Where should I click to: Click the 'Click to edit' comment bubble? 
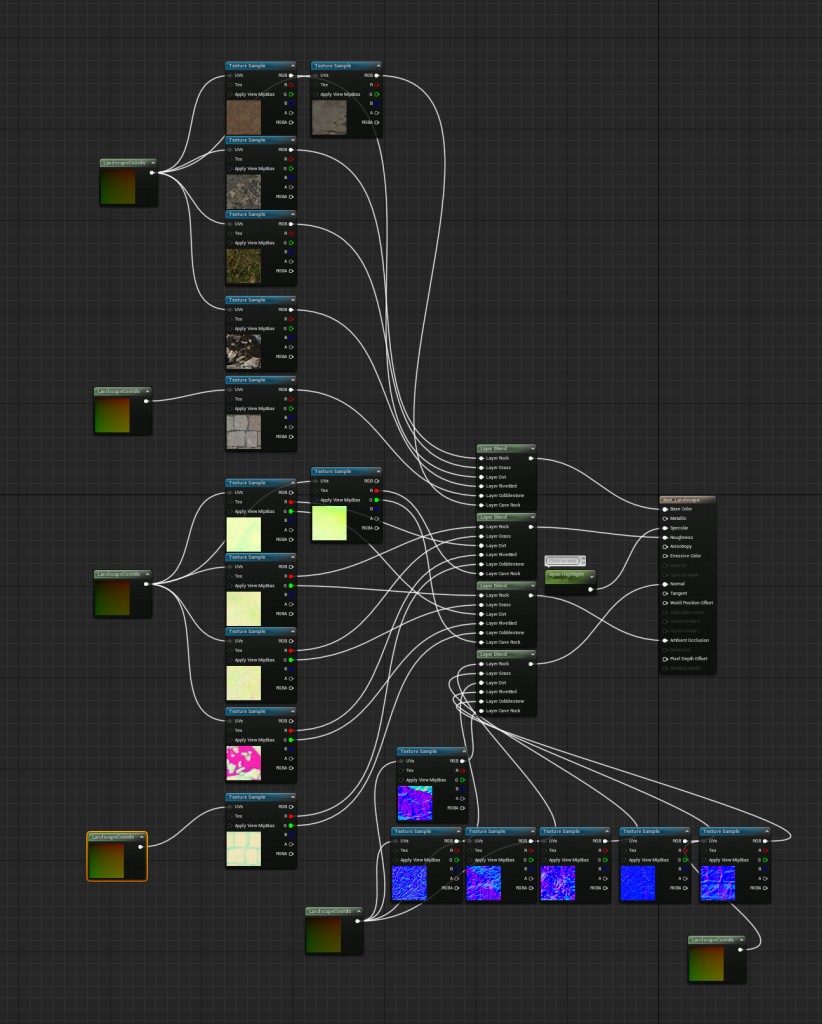coord(565,561)
